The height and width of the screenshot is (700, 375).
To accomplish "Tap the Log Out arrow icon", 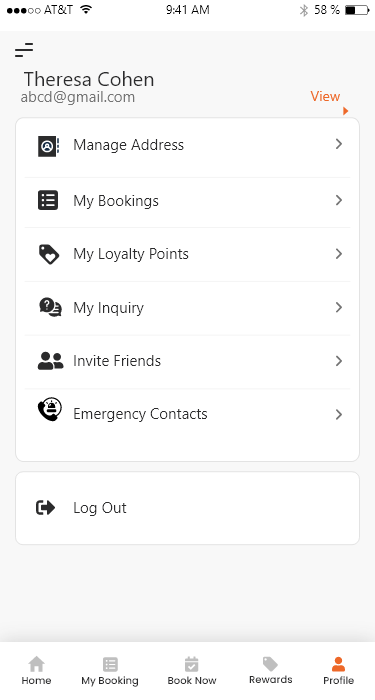I will [x=46, y=508].
